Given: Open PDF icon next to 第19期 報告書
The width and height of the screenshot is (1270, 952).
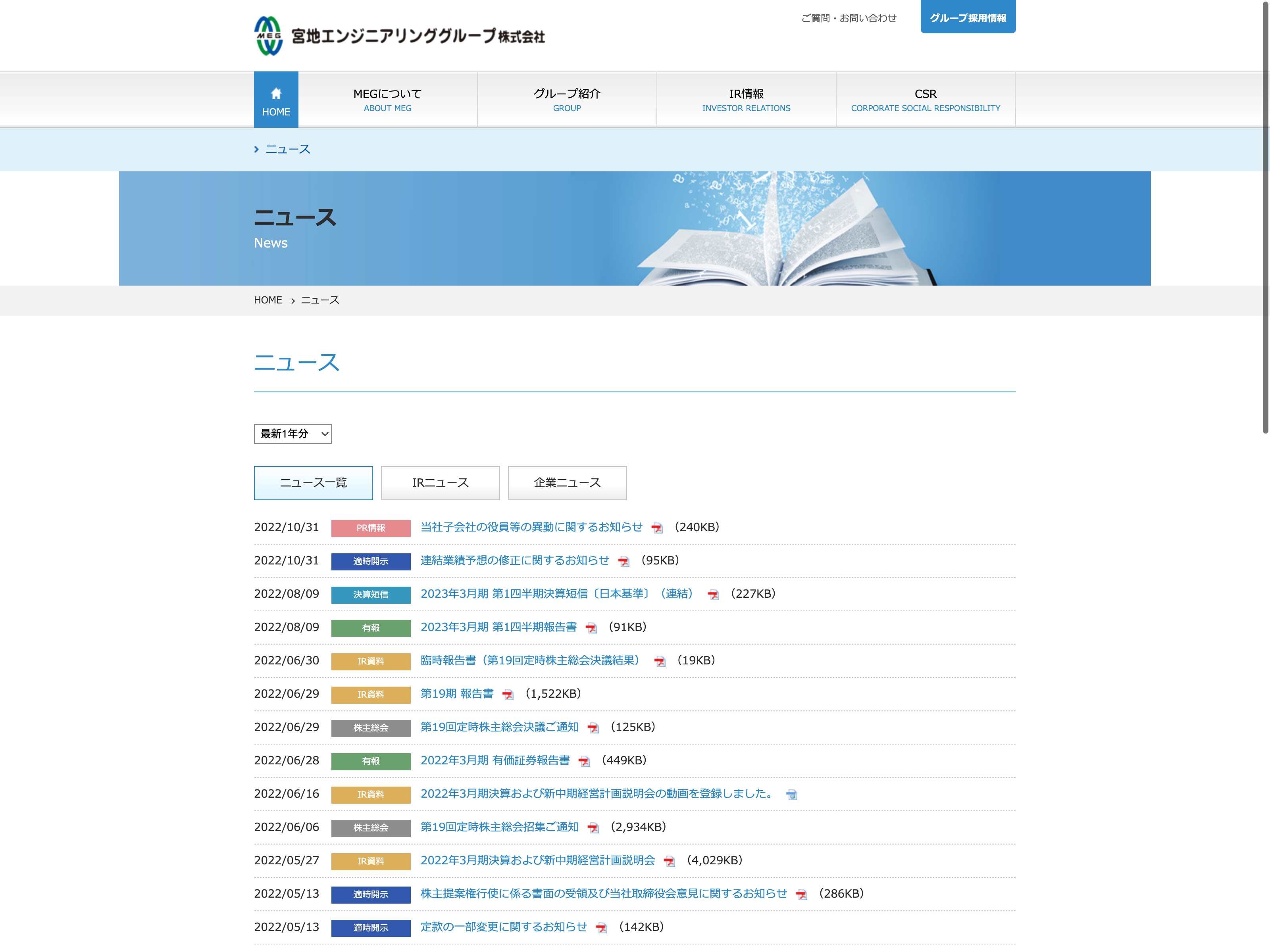Looking at the screenshot, I should coord(508,694).
